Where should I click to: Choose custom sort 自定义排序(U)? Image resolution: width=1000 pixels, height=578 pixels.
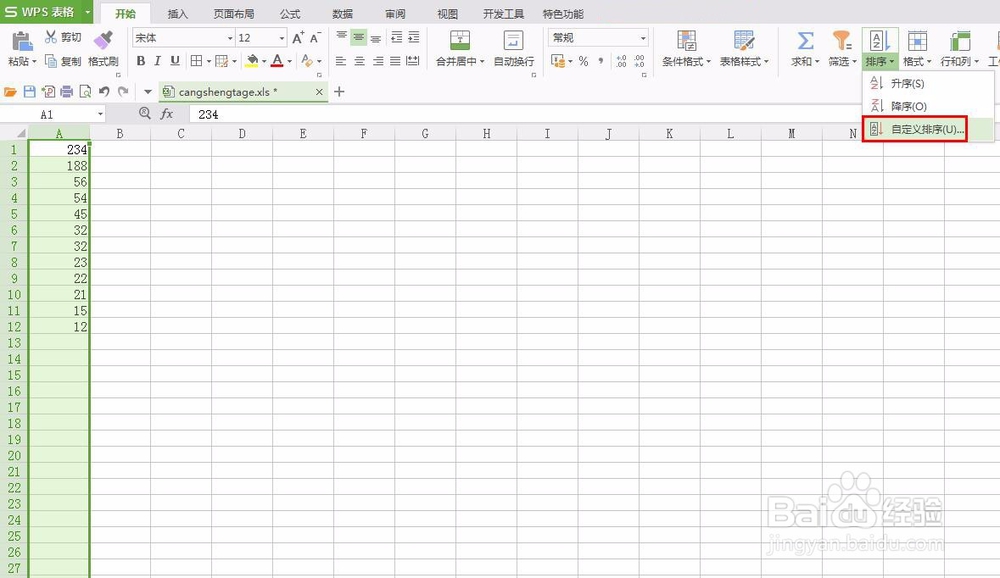[928, 129]
